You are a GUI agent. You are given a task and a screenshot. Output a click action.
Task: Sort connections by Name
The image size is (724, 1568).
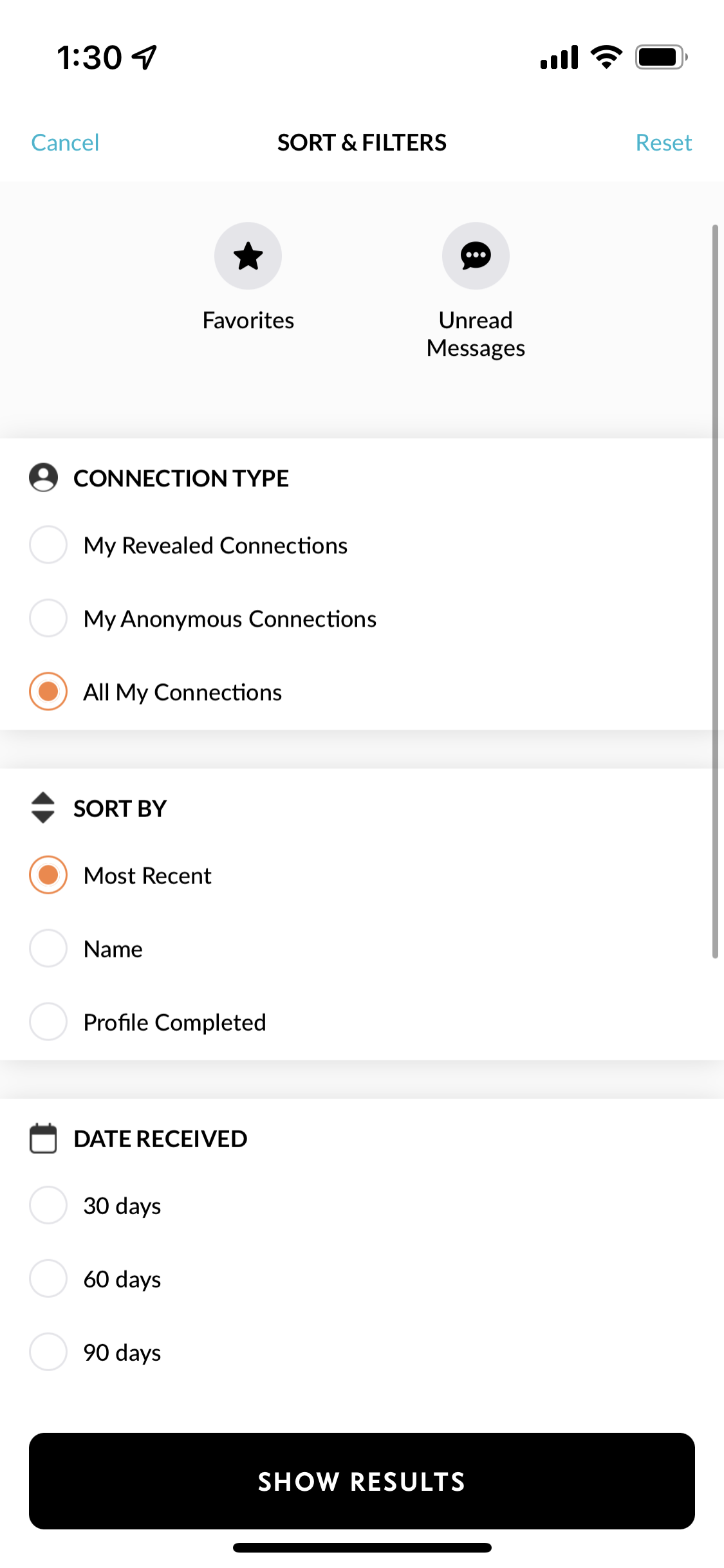pyautogui.click(x=48, y=948)
